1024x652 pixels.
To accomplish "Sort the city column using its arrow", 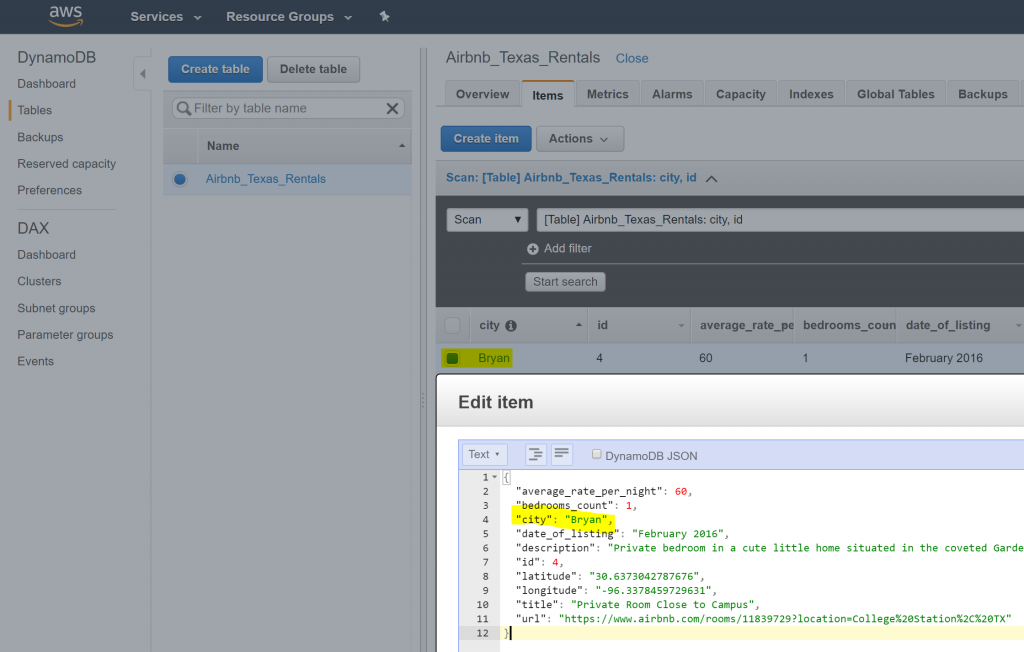I will [579, 325].
